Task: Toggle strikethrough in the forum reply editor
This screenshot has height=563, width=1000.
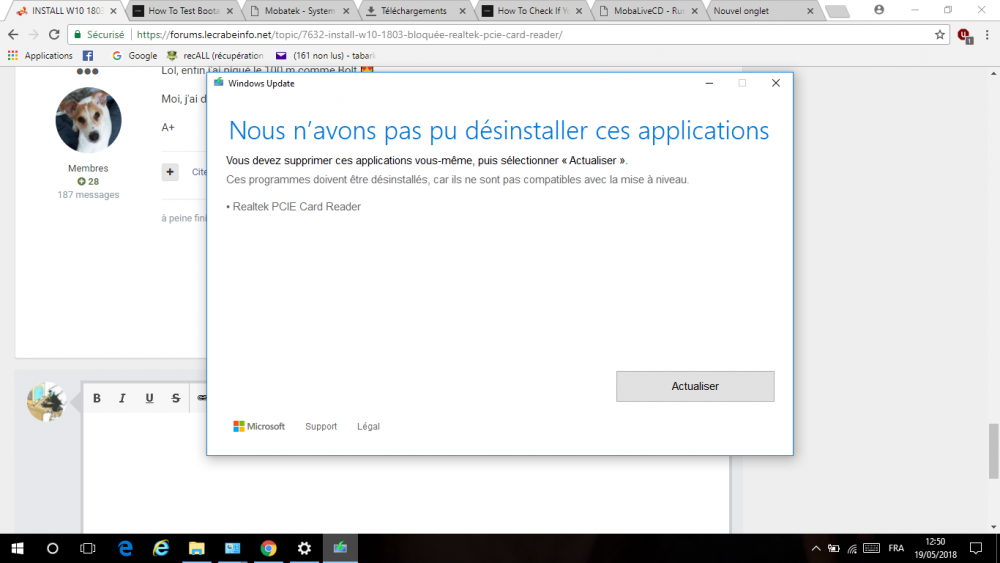Action: pyautogui.click(x=175, y=398)
